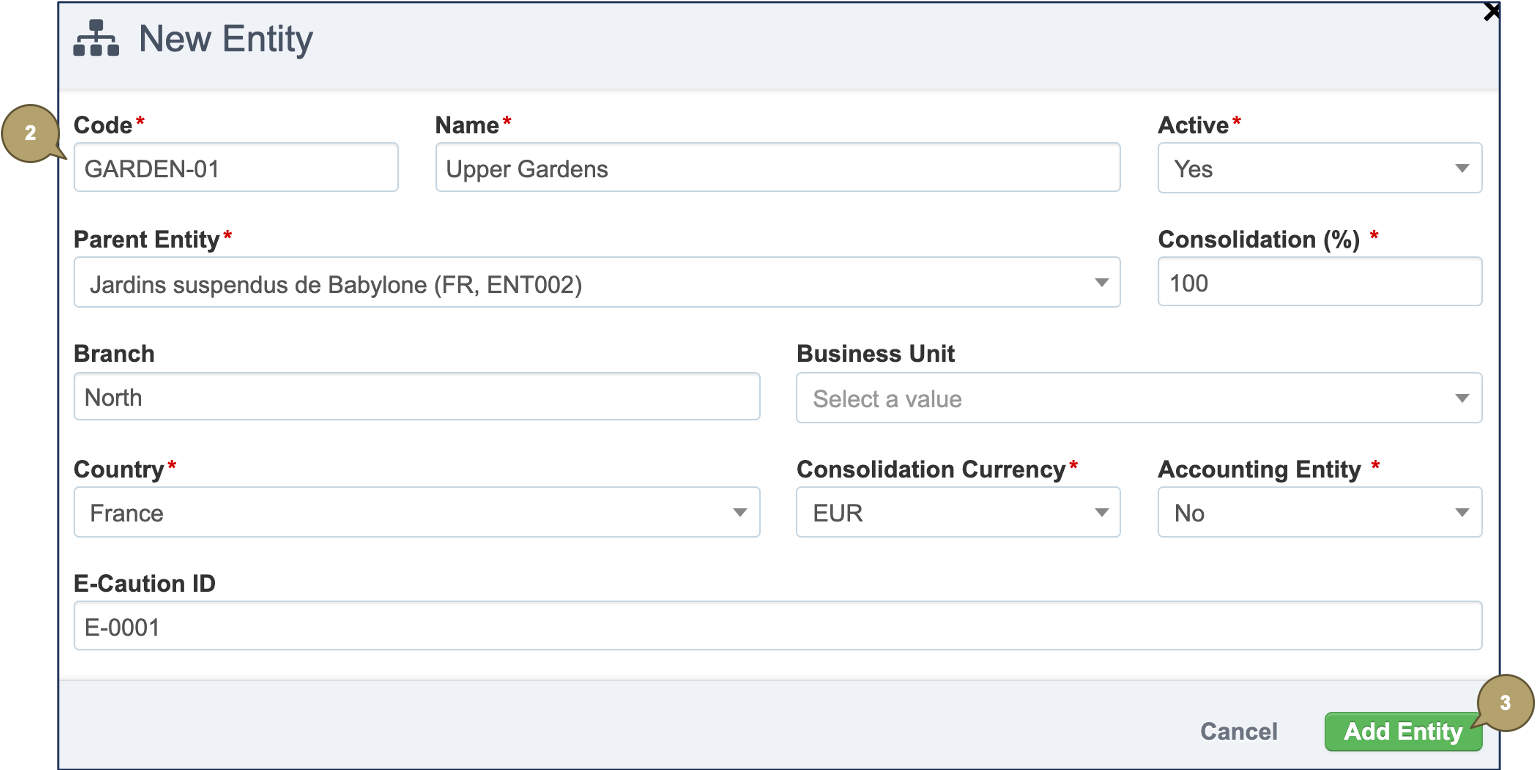The image size is (1536, 770).
Task: Open the Business Unit selector
Action: click(1138, 399)
